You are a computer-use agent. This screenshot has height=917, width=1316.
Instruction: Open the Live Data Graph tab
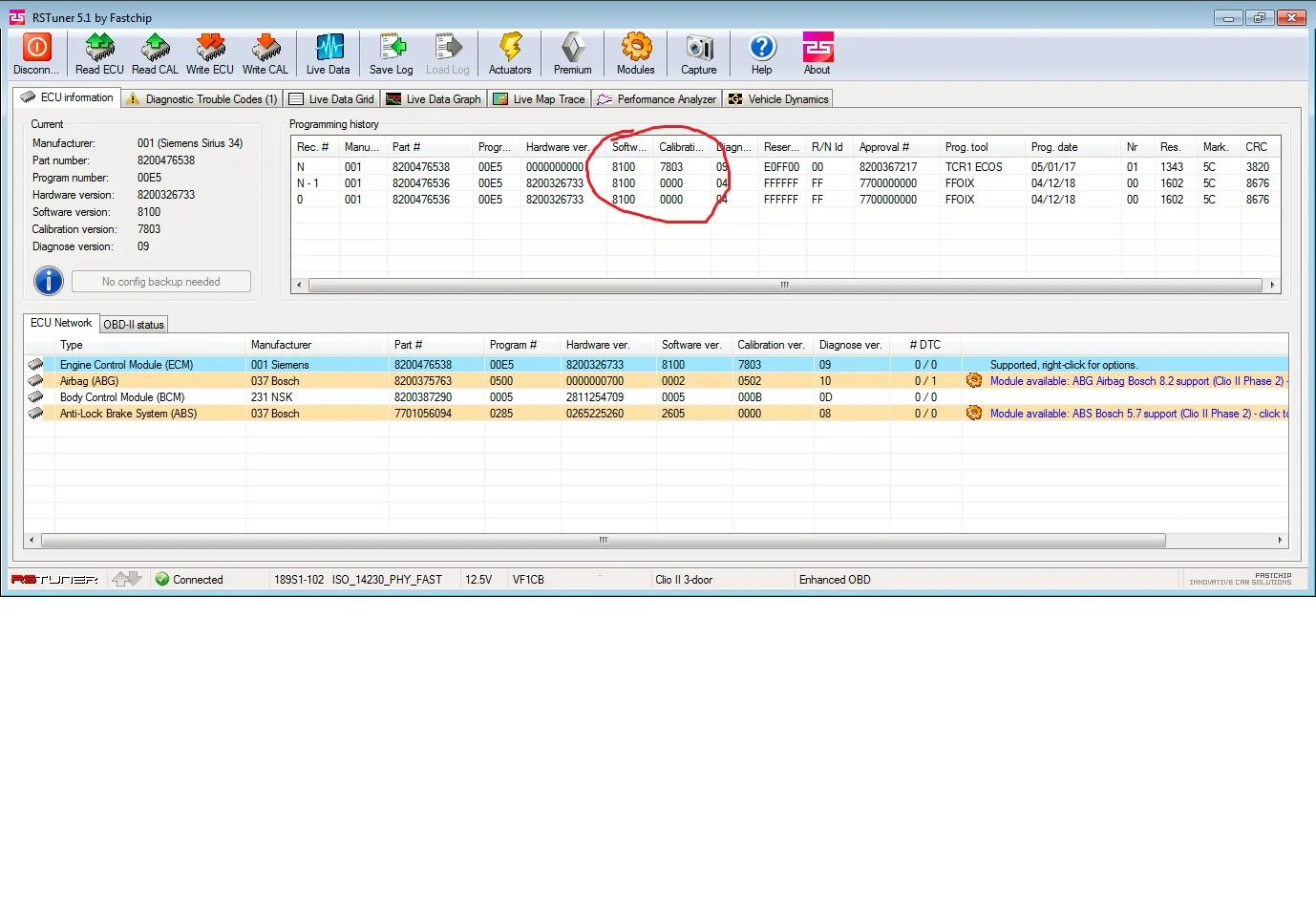[x=434, y=99]
